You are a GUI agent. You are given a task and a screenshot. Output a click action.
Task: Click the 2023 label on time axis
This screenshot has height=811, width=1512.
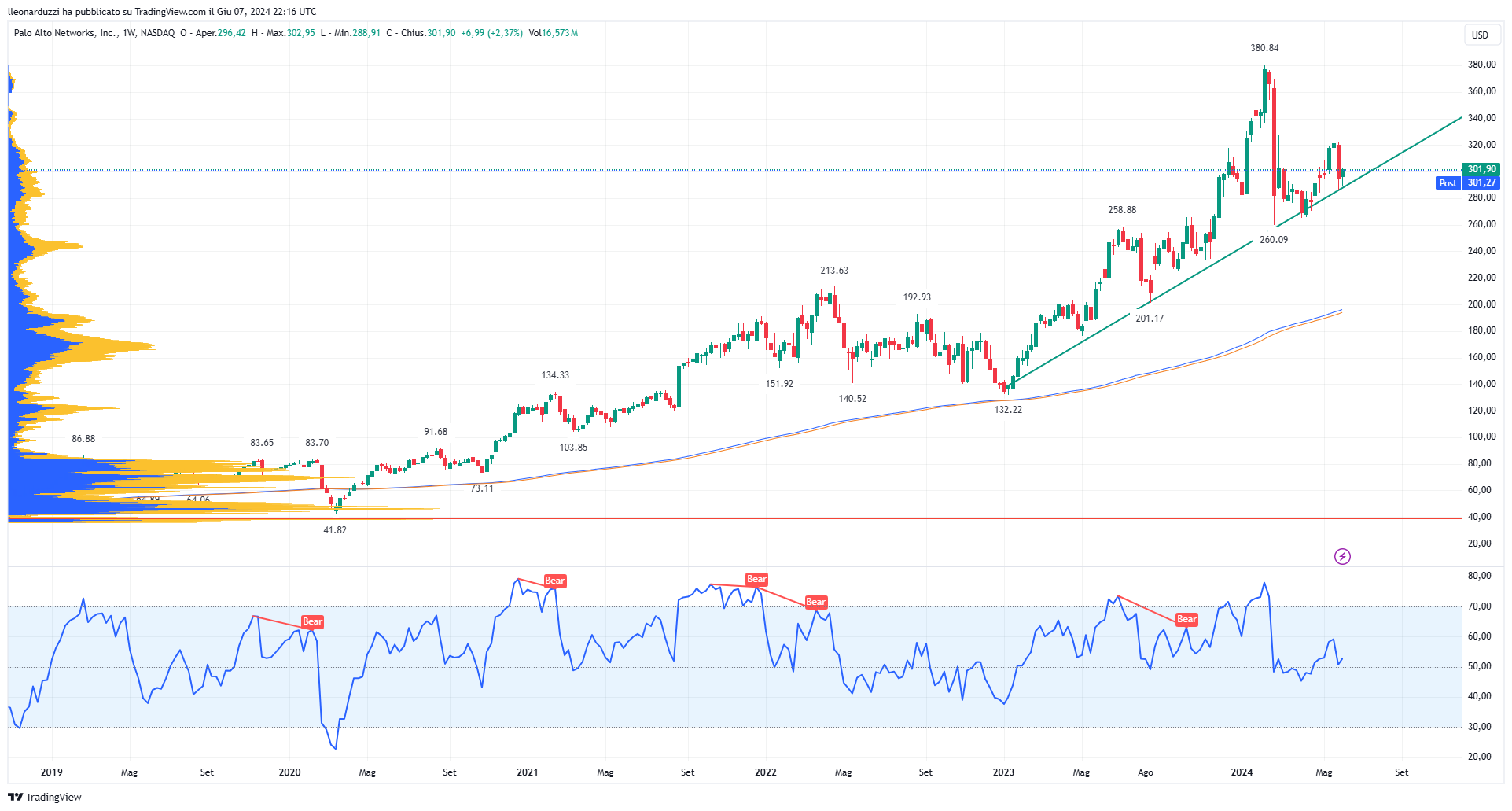1003,772
